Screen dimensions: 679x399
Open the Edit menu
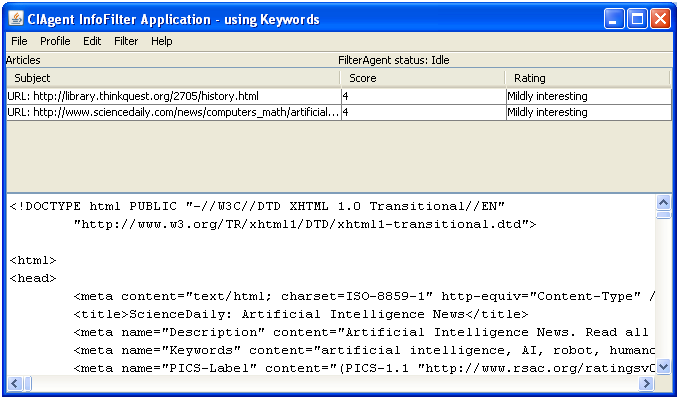coord(92,41)
